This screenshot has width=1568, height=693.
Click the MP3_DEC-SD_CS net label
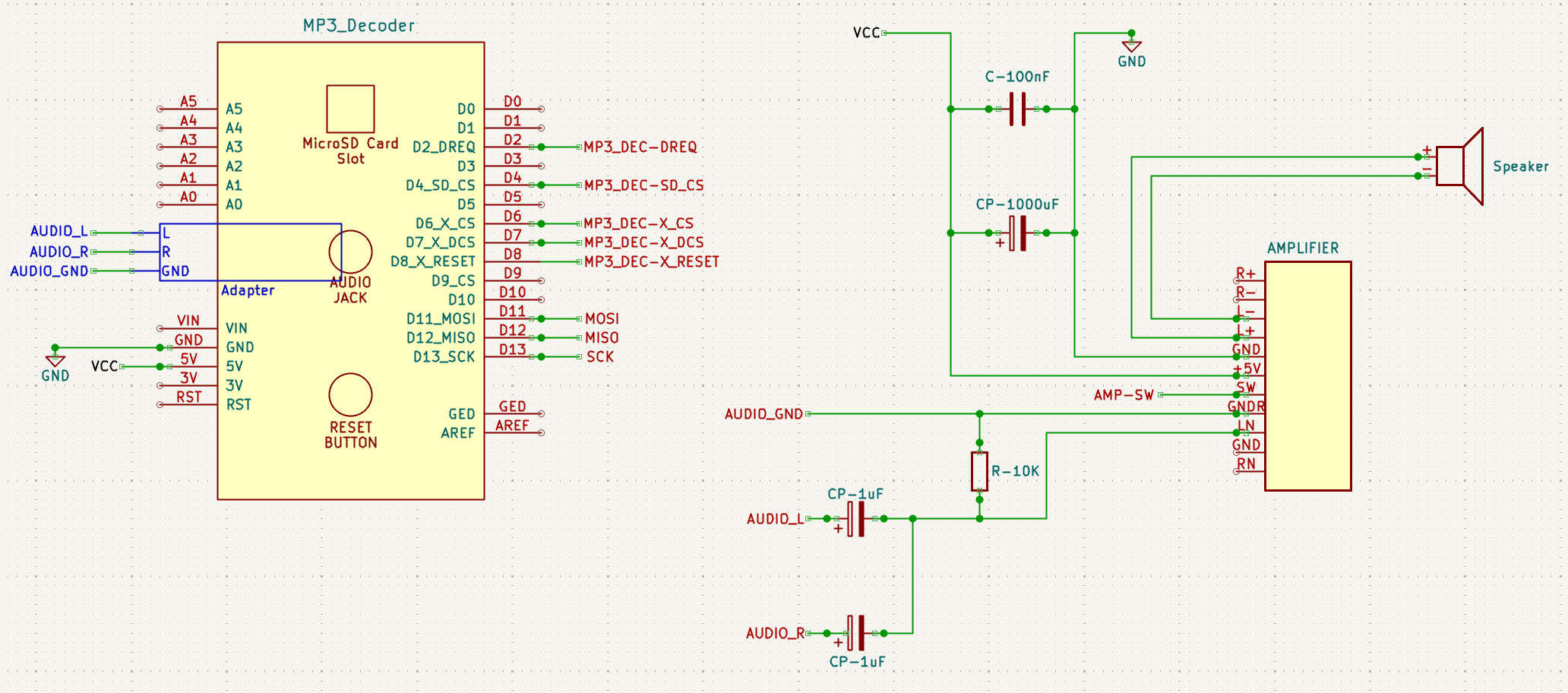point(643,185)
